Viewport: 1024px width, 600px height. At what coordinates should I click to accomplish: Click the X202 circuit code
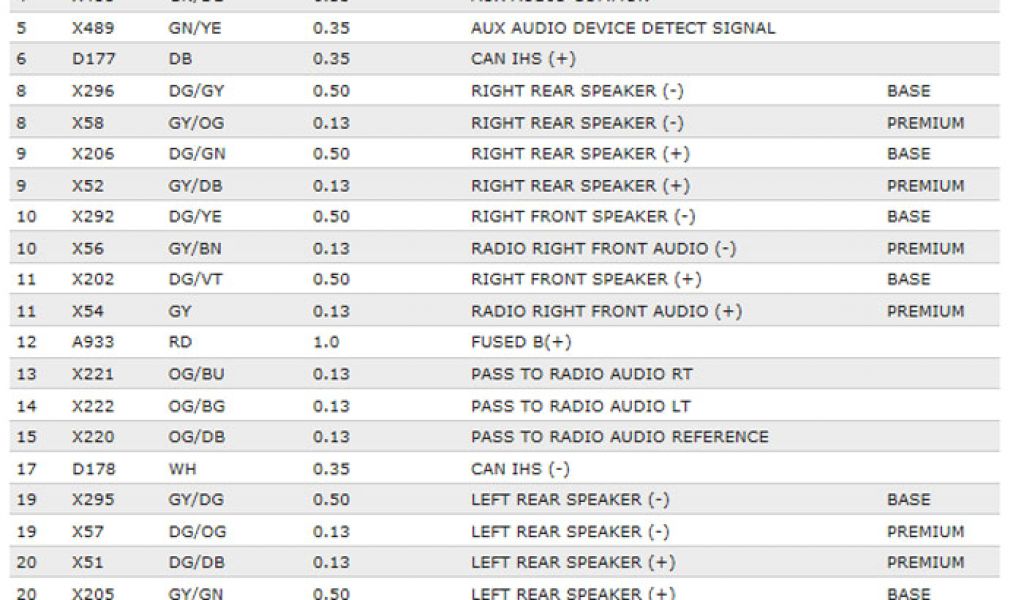tap(93, 279)
